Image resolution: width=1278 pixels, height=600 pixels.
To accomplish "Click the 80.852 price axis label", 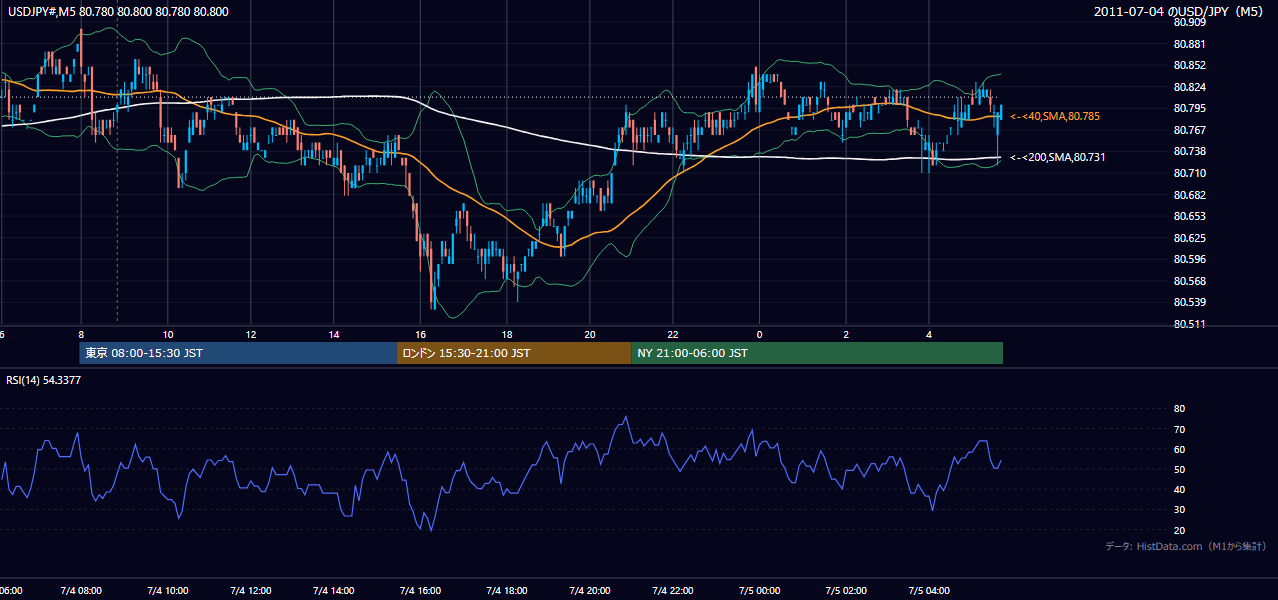I will pyautogui.click(x=1189, y=65).
